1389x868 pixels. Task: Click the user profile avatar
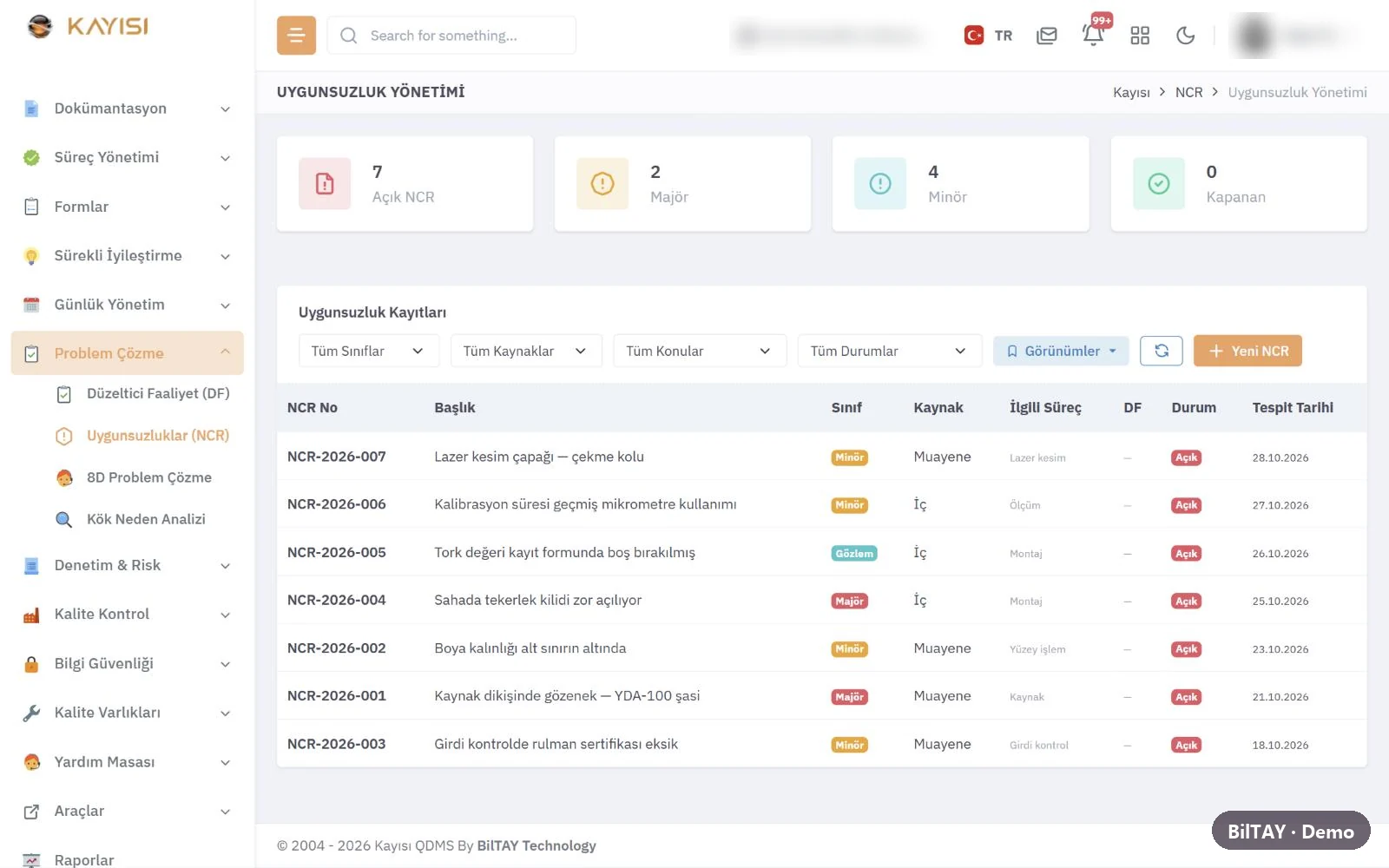[1254, 36]
